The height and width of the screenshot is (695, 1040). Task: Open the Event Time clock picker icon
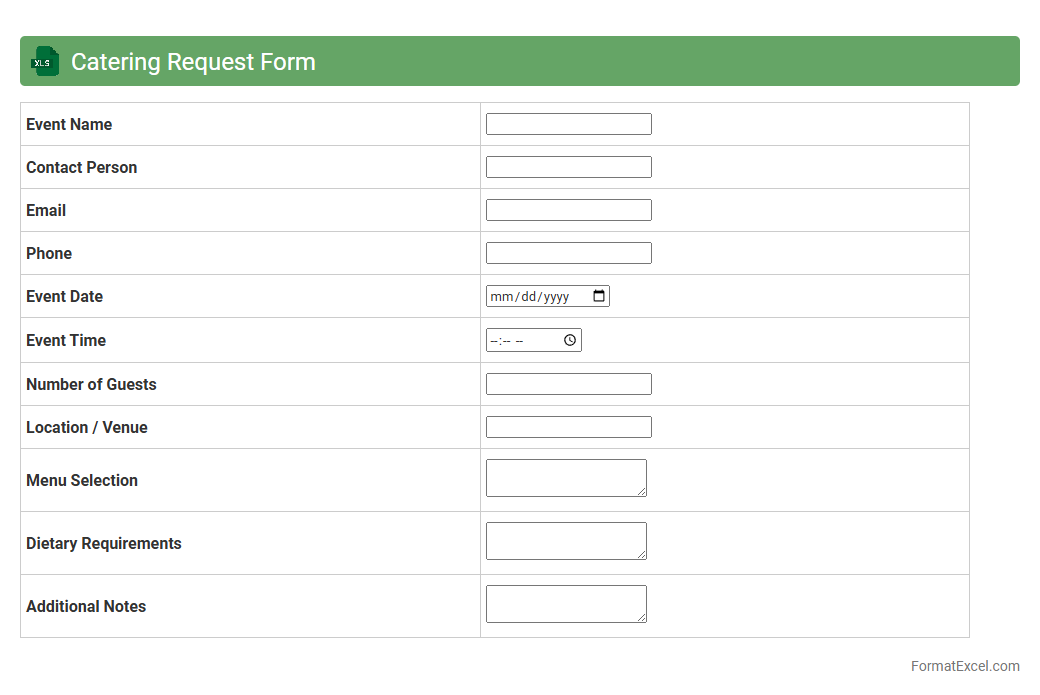click(570, 340)
